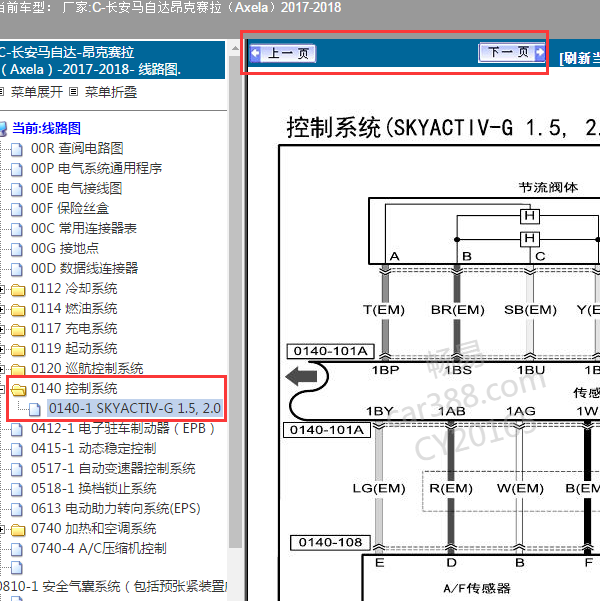Expand the 0117 充电系统 folder
The width and height of the screenshot is (600, 601).
tap(2, 329)
